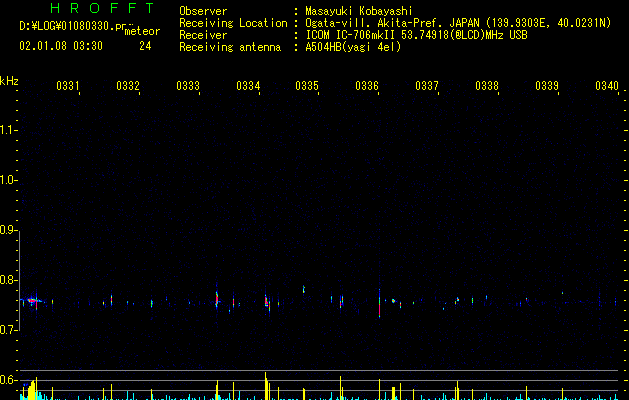The image size is (629, 400).
Task: Click the 0337 time marker
Action: 427,85
